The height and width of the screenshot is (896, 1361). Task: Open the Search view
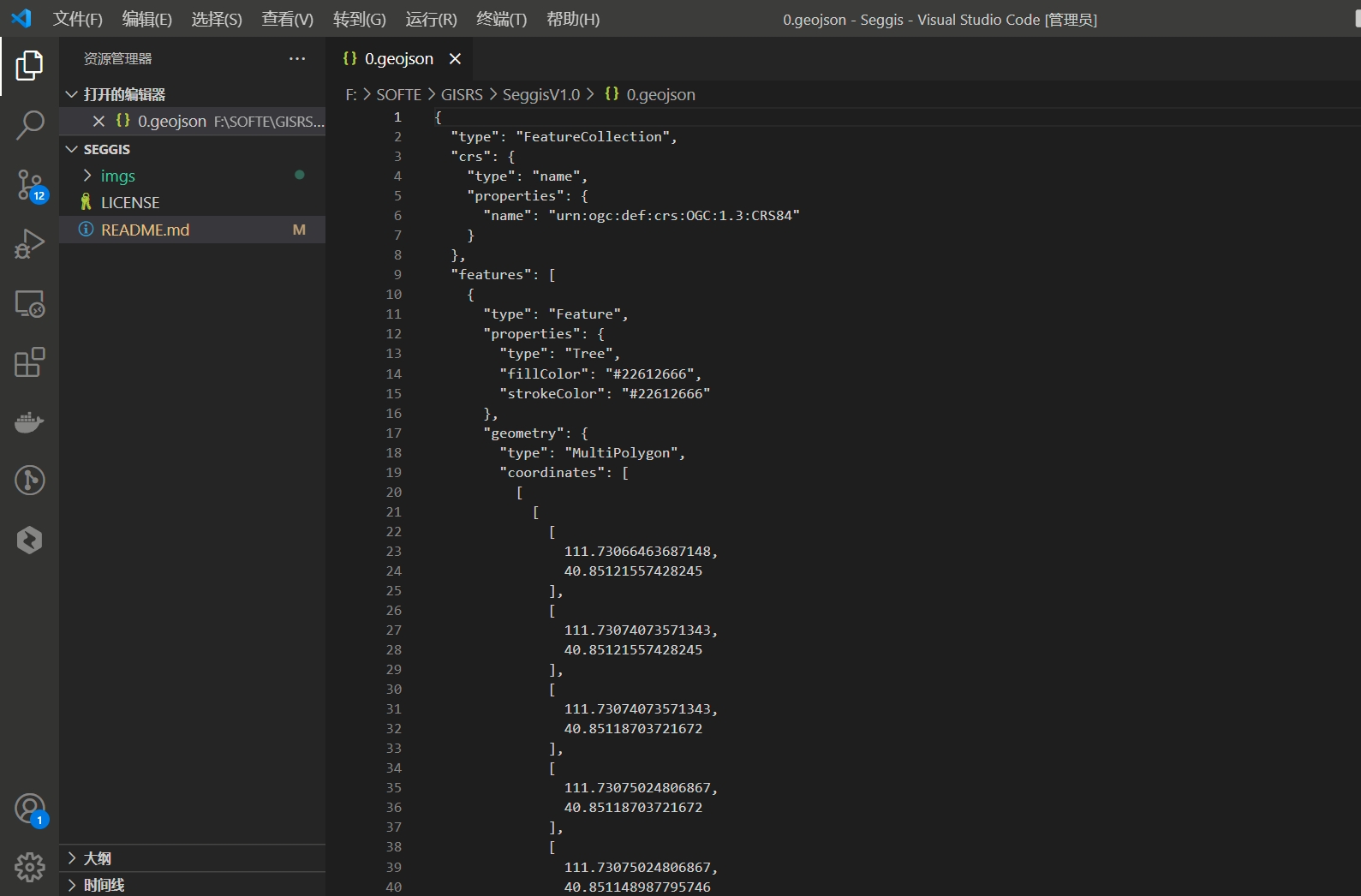tap(29, 125)
